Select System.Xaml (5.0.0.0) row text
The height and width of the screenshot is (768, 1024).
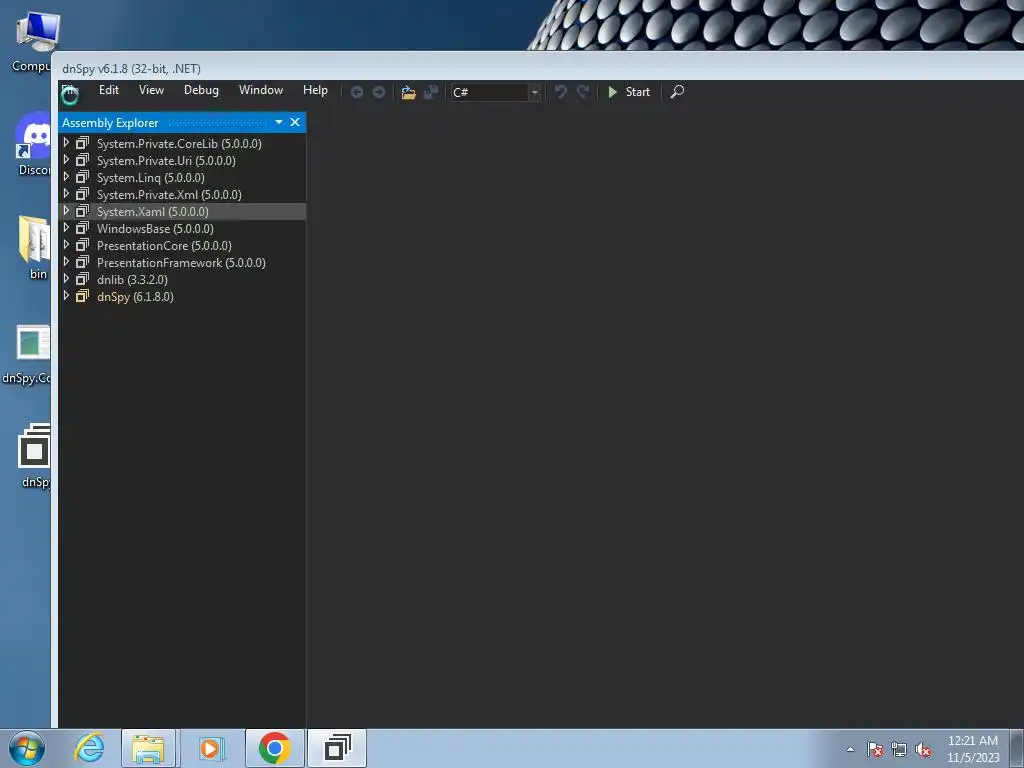(152, 212)
